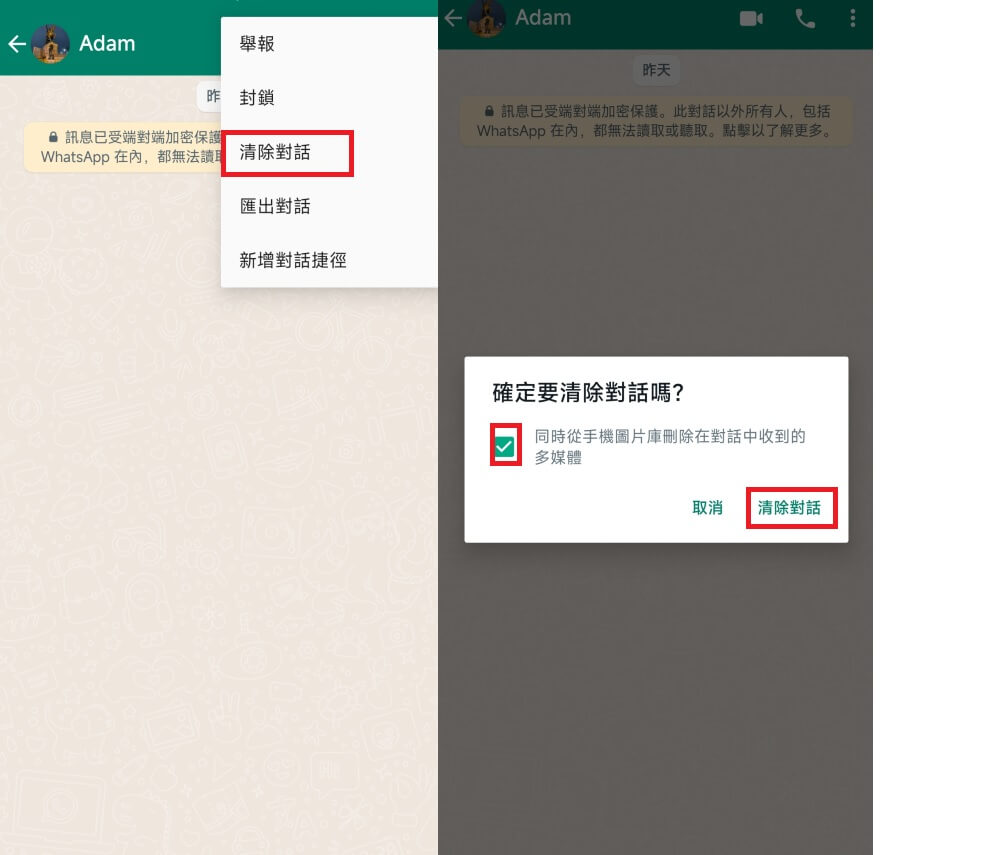This screenshot has height=855, width=1000.
Task: Choose 封鎖 to block Adam
Action: coord(256,98)
